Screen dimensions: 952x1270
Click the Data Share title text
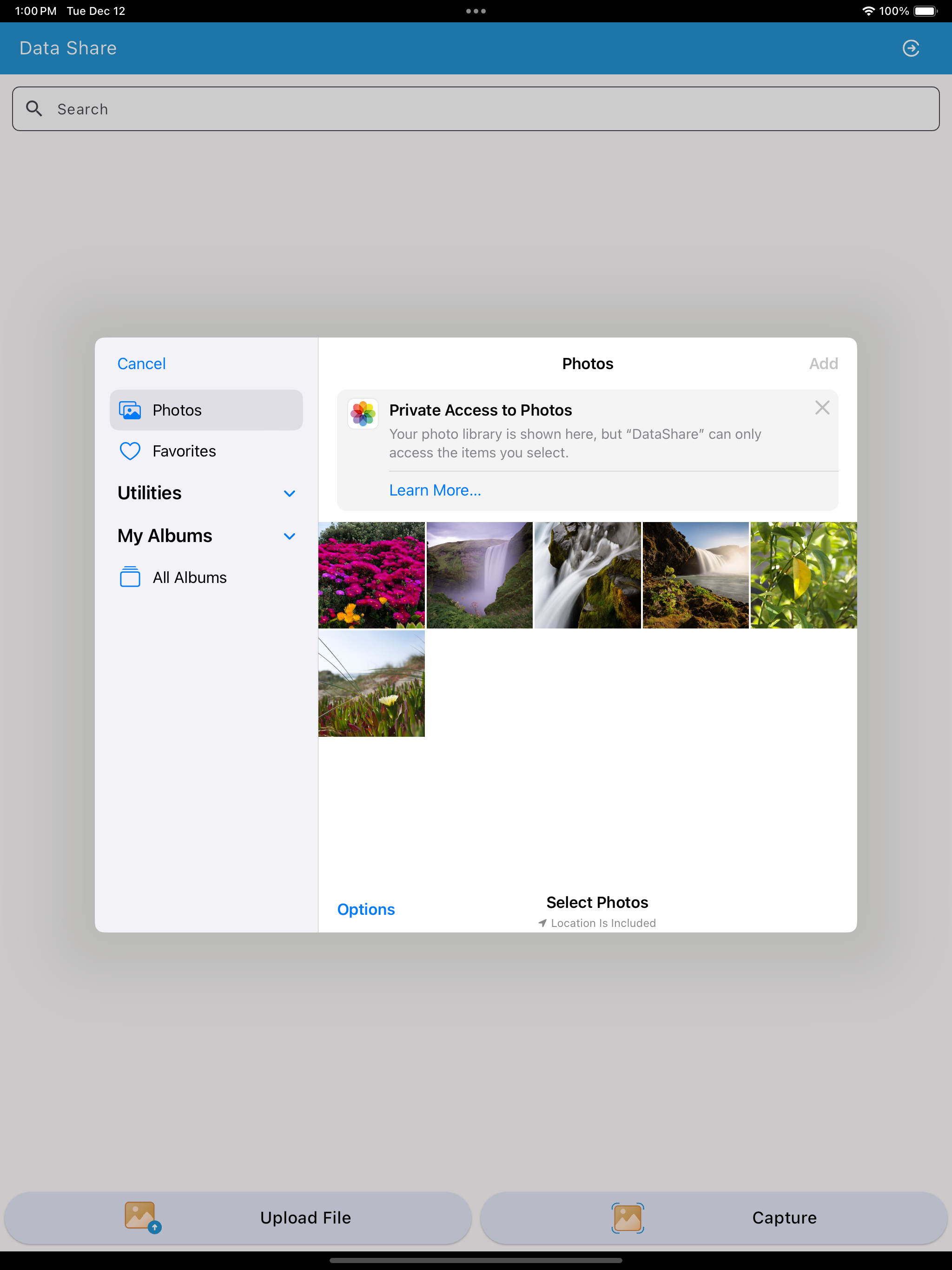pyautogui.click(x=68, y=48)
